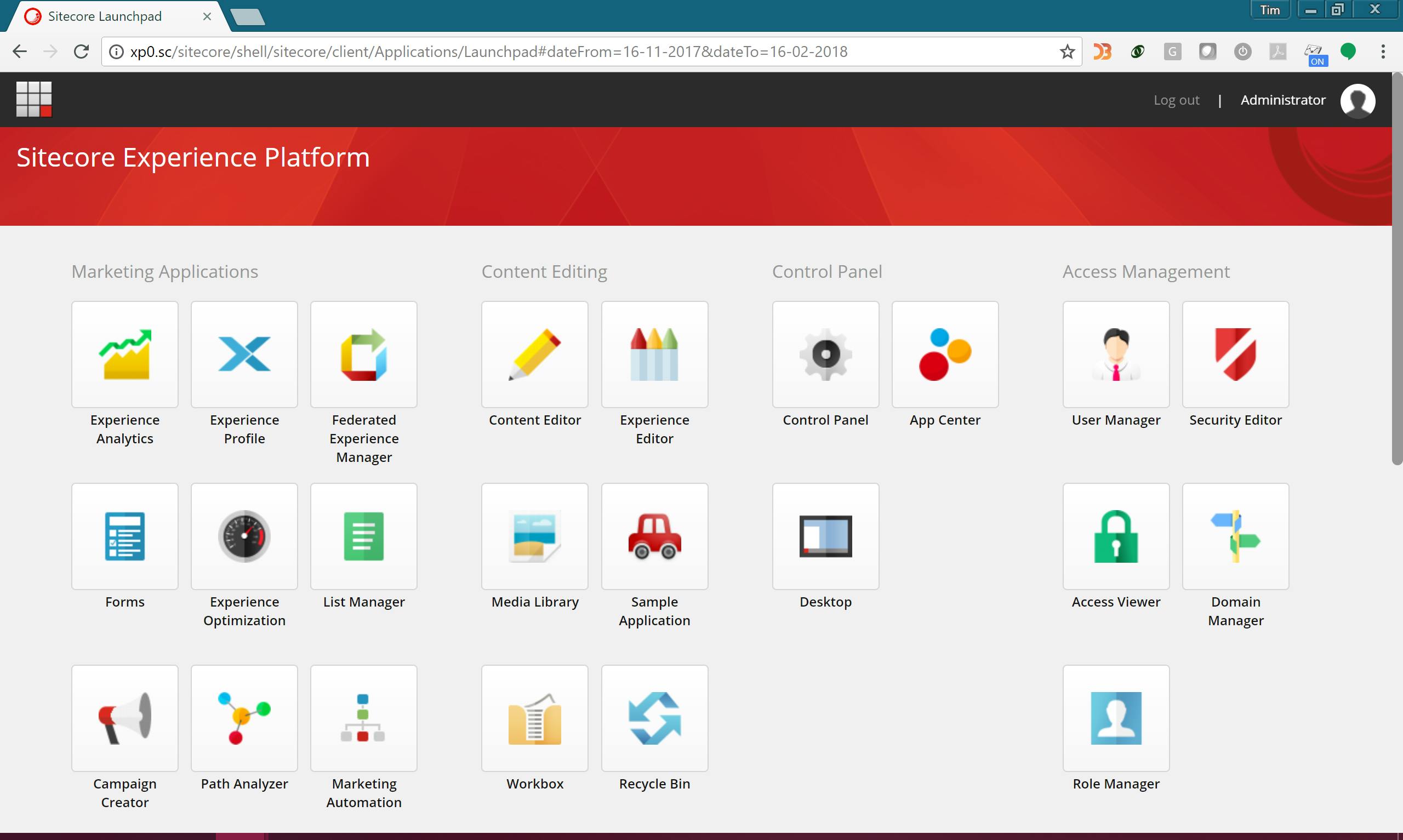Click the Administrator profile avatar
1403x840 pixels.
tap(1358, 100)
